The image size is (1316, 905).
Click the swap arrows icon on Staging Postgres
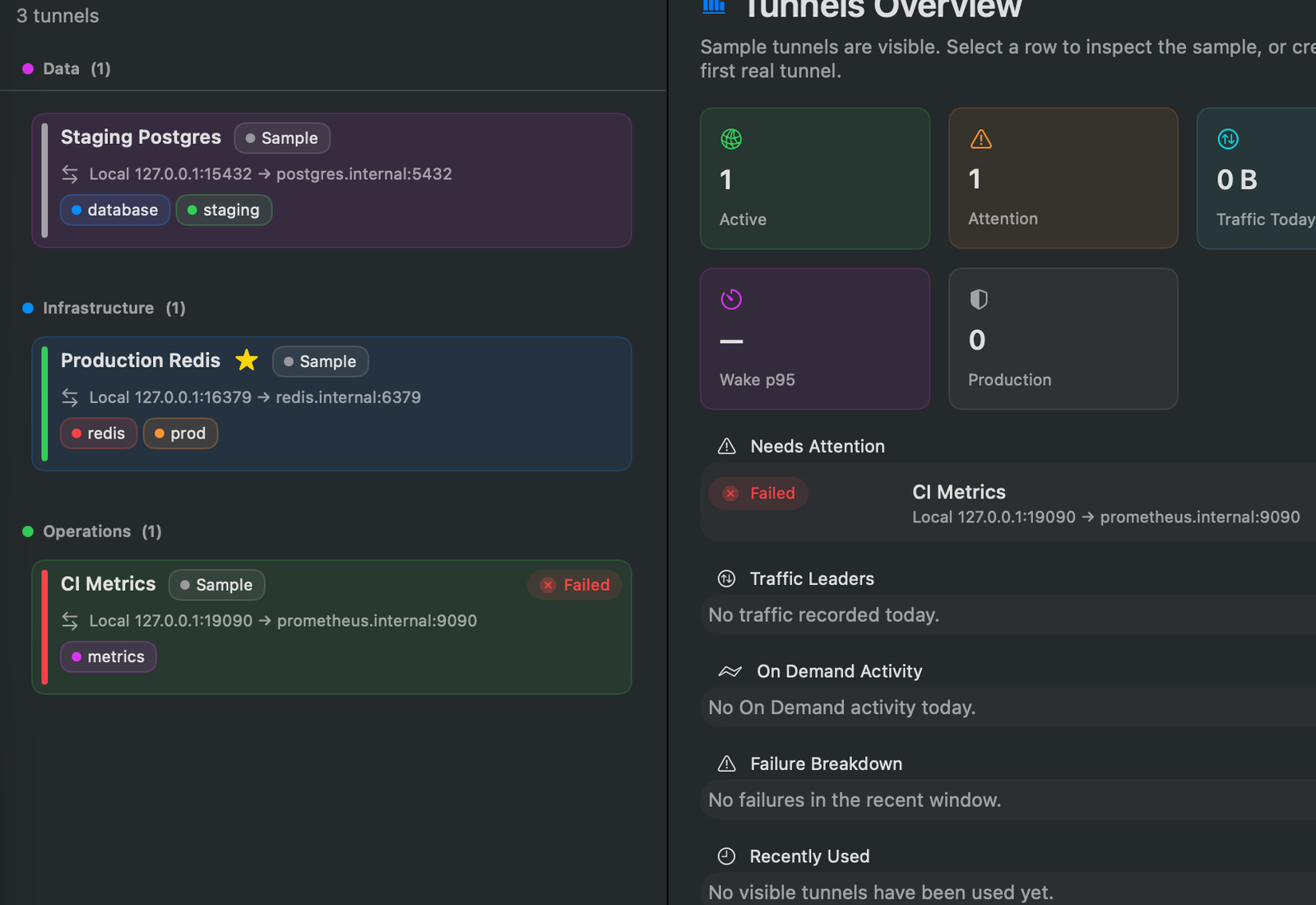(70, 174)
